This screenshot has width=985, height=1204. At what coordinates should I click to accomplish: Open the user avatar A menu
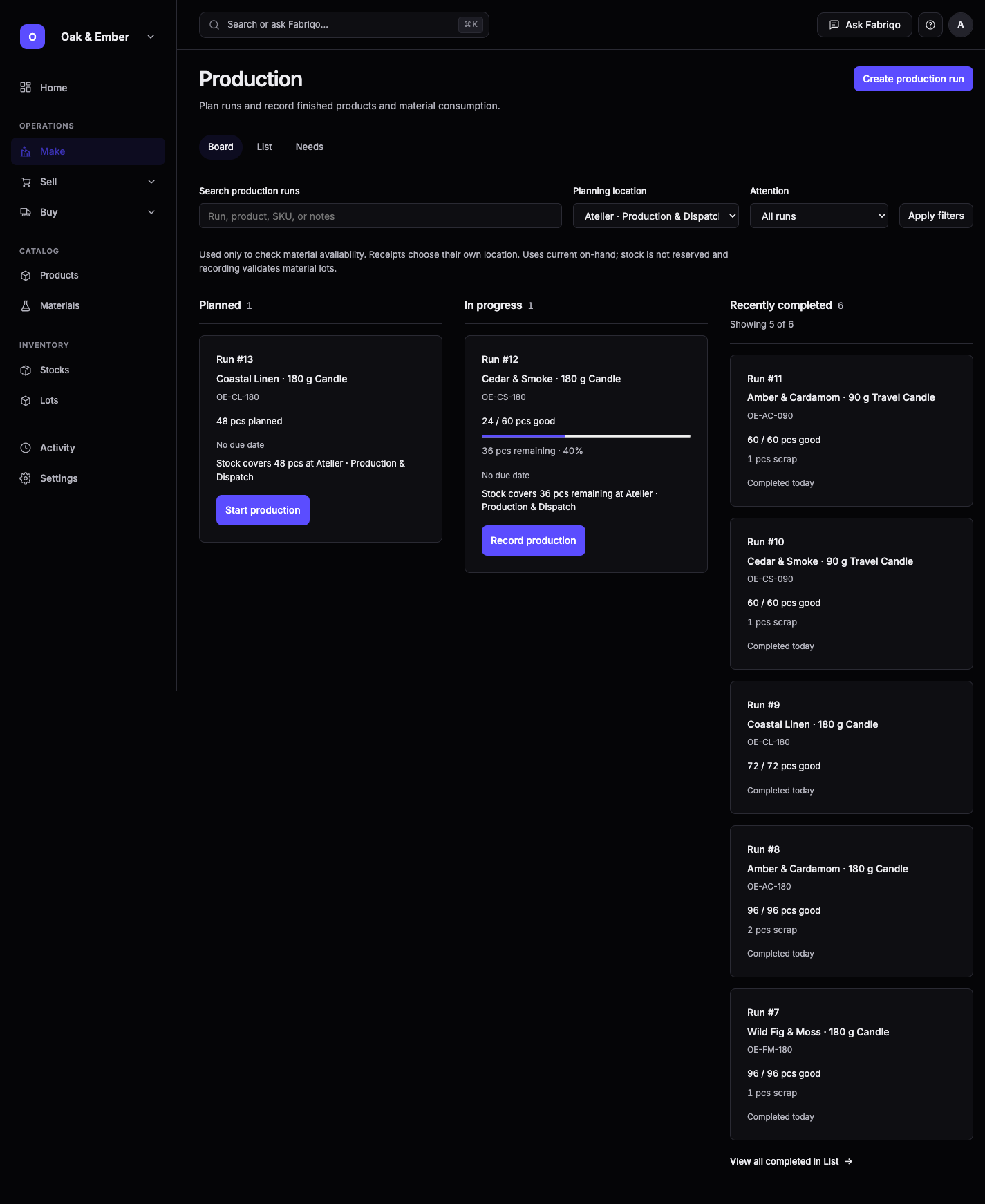(x=961, y=25)
